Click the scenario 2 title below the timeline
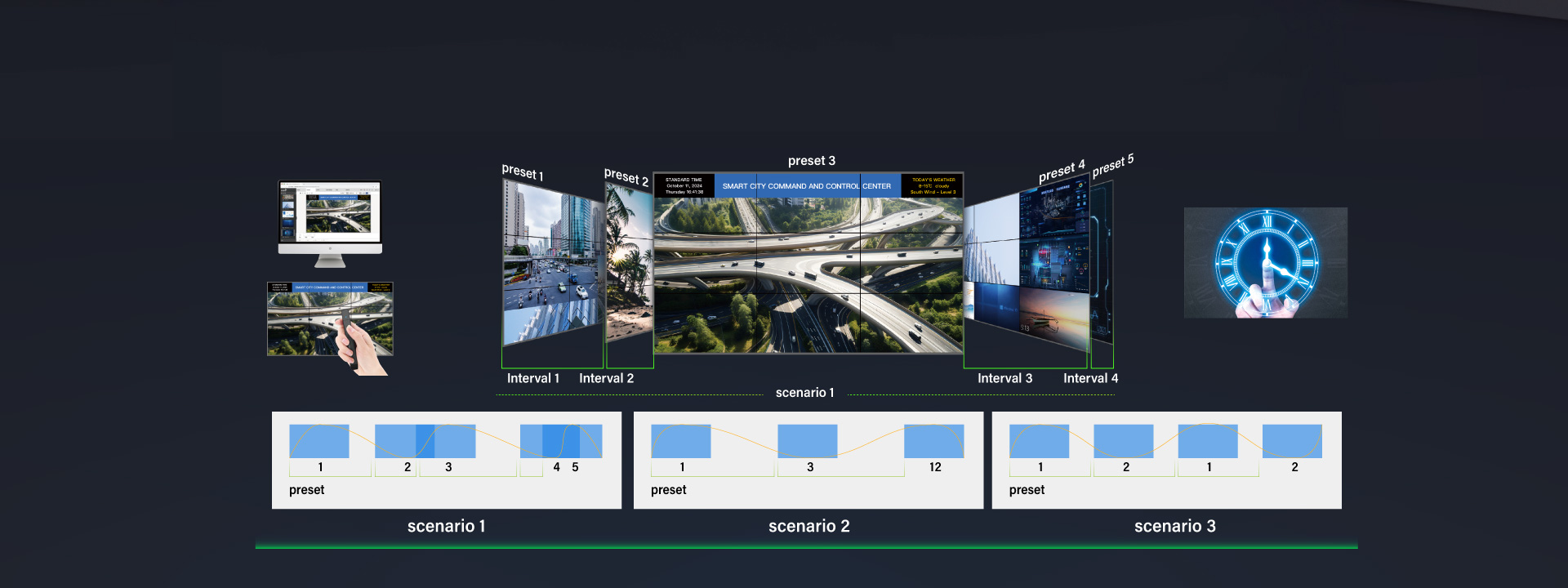The height and width of the screenshot is (588, 1568). 808,526
